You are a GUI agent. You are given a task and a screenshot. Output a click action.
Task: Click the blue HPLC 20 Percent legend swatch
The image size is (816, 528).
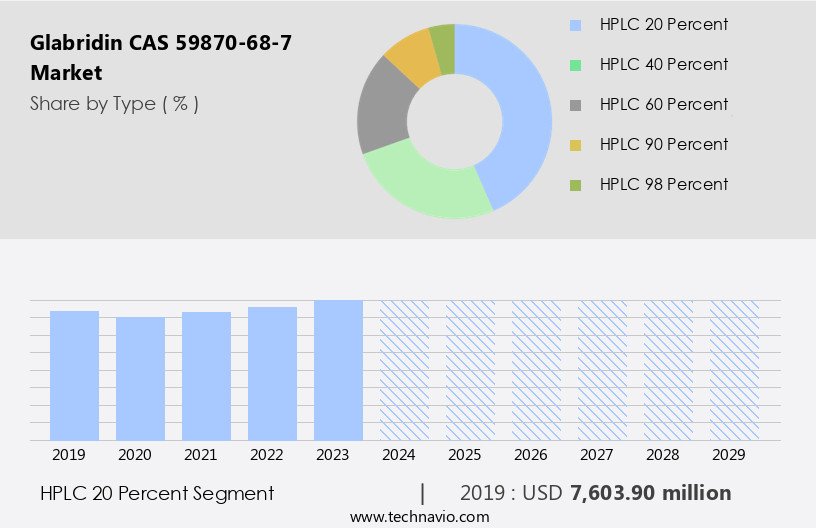click(x=575, y=25)
